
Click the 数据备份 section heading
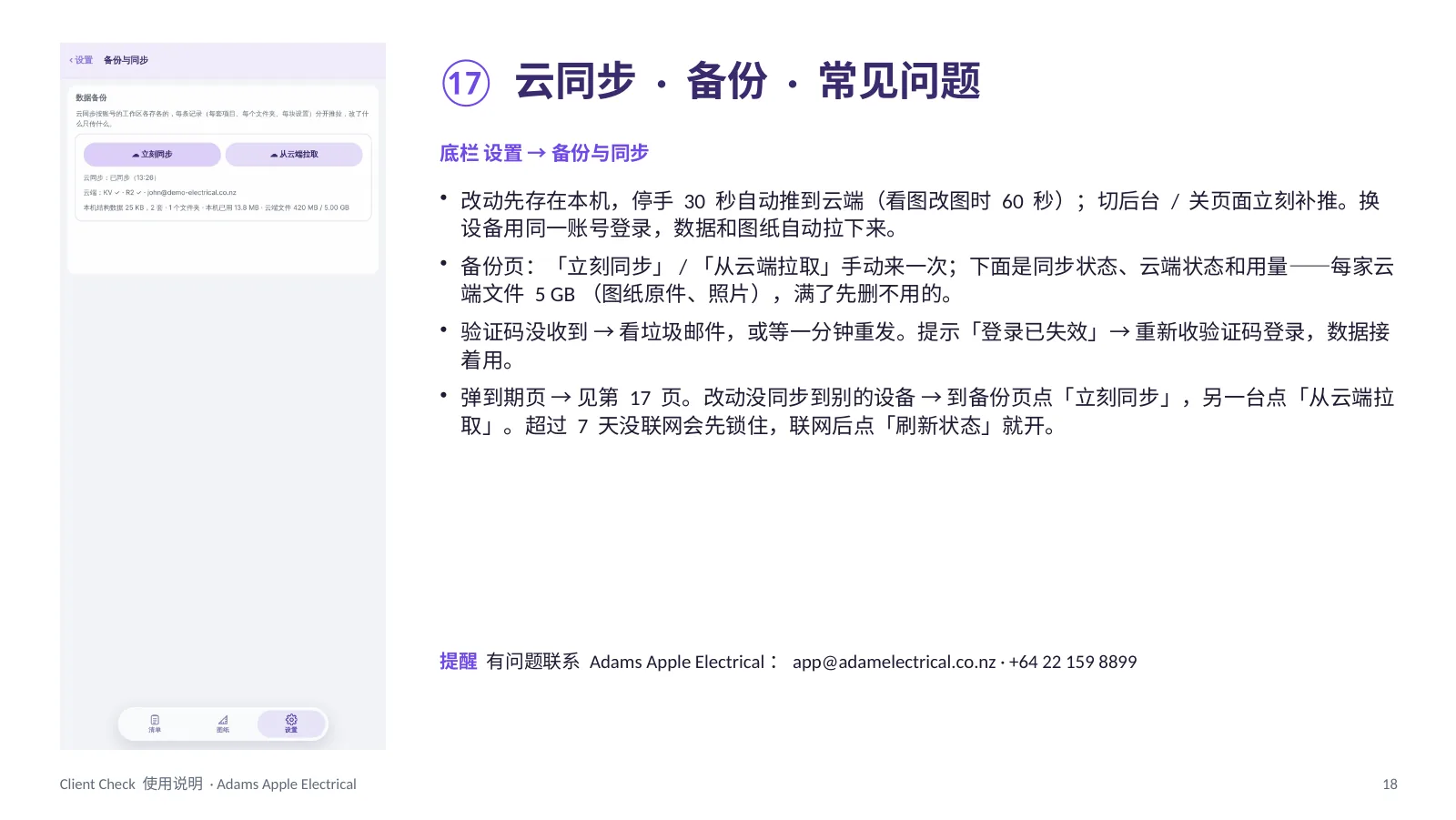[91, 97]
